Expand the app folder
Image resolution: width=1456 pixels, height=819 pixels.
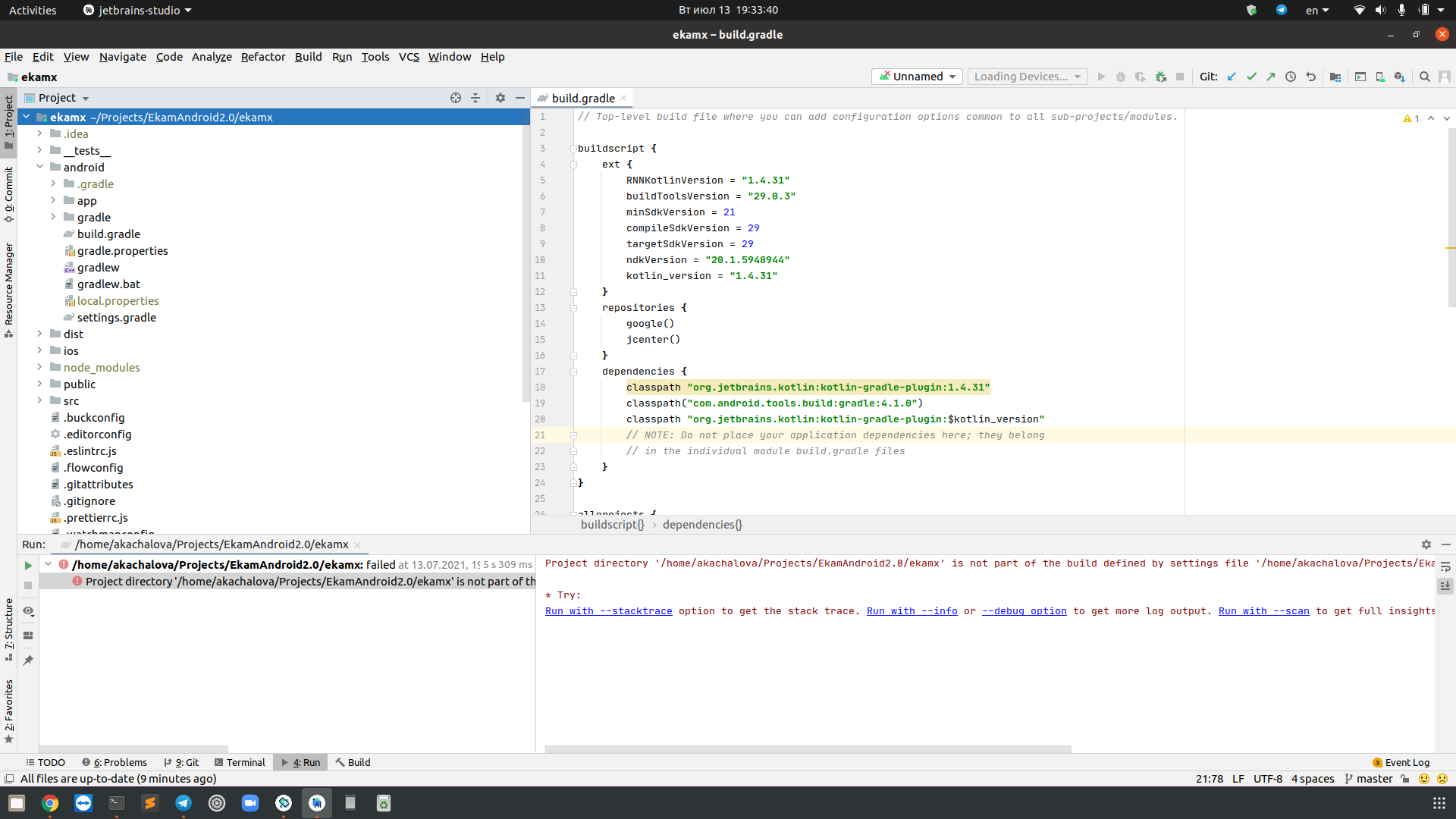click(53, 200)
